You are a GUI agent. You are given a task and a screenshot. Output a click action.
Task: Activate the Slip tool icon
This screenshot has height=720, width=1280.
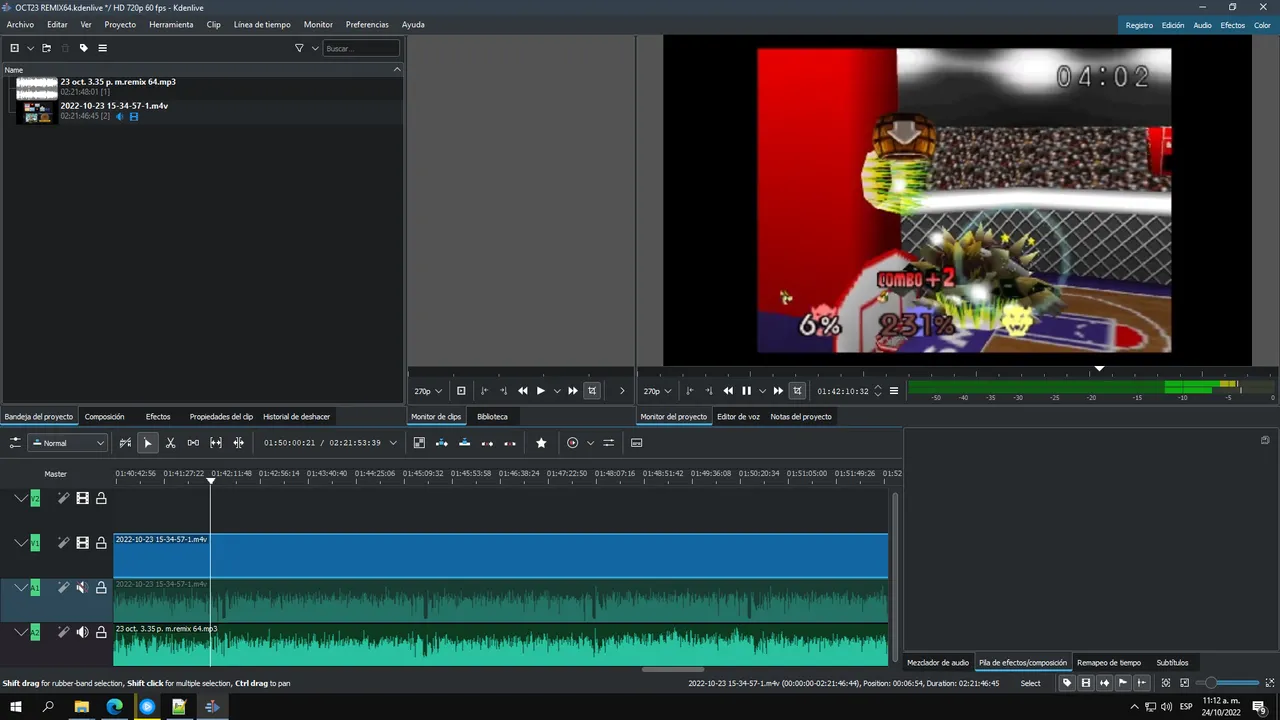click(x=216, y=443)
